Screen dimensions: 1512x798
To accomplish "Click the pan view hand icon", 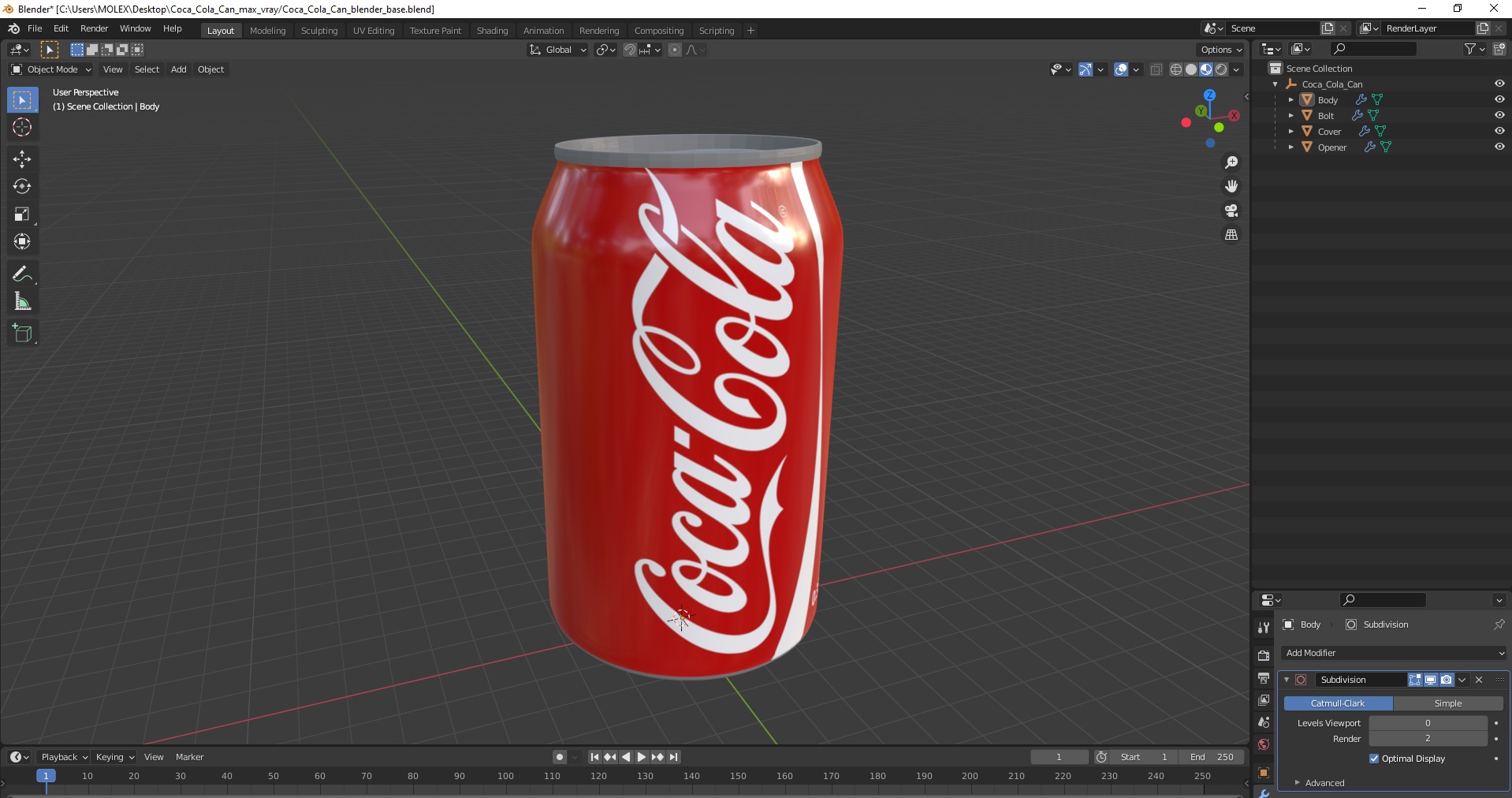I will coord(1231,187).
